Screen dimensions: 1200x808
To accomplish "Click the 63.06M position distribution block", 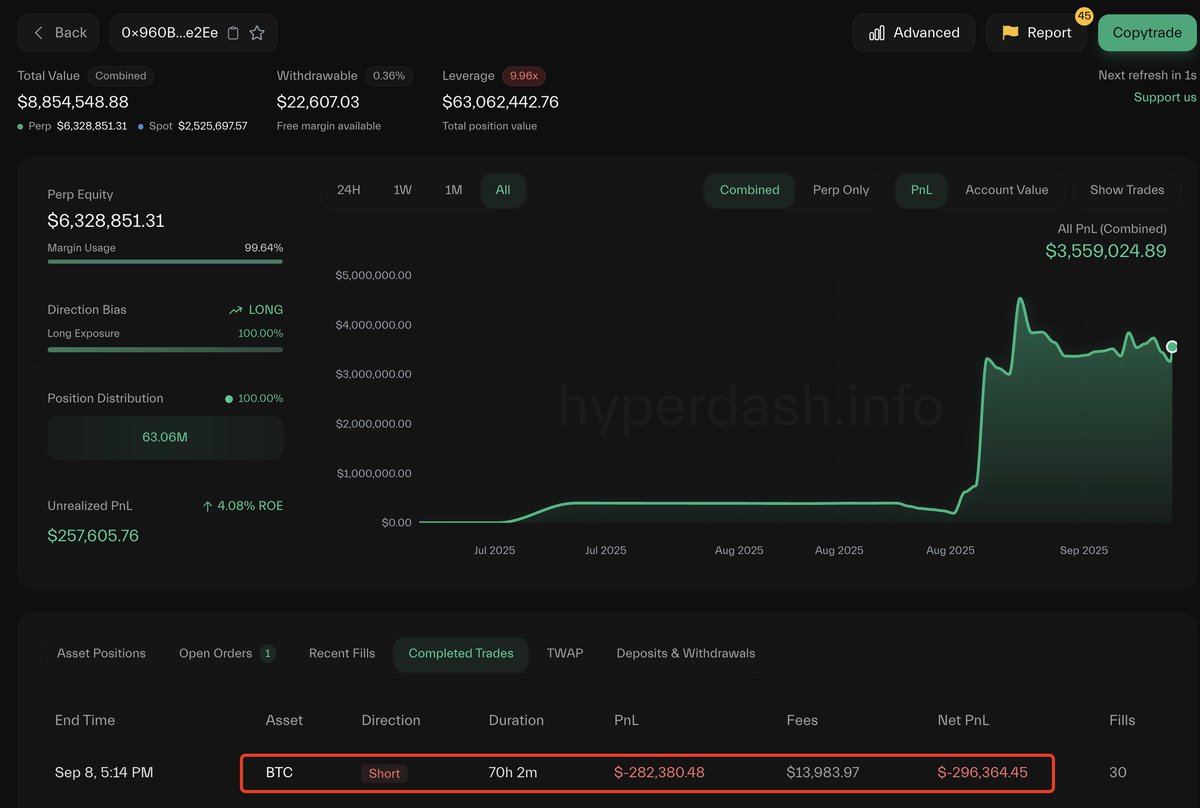I will tap(165, 437).
